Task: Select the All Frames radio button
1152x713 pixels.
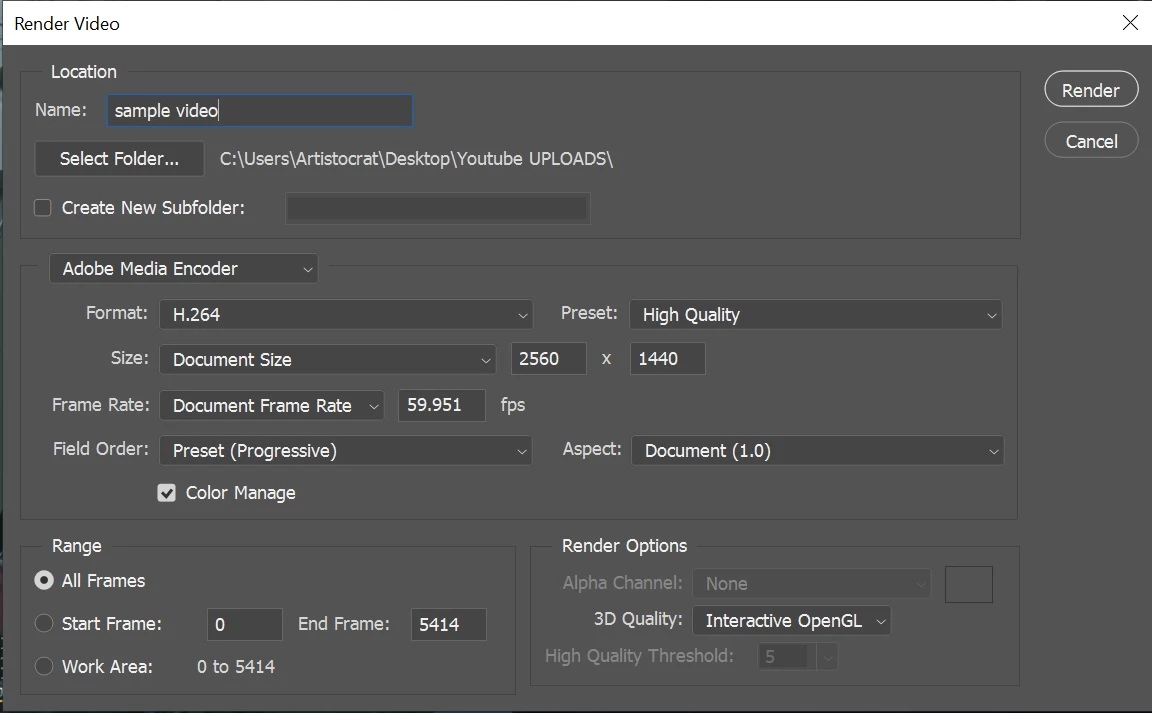Action: [x=44, y=581]
